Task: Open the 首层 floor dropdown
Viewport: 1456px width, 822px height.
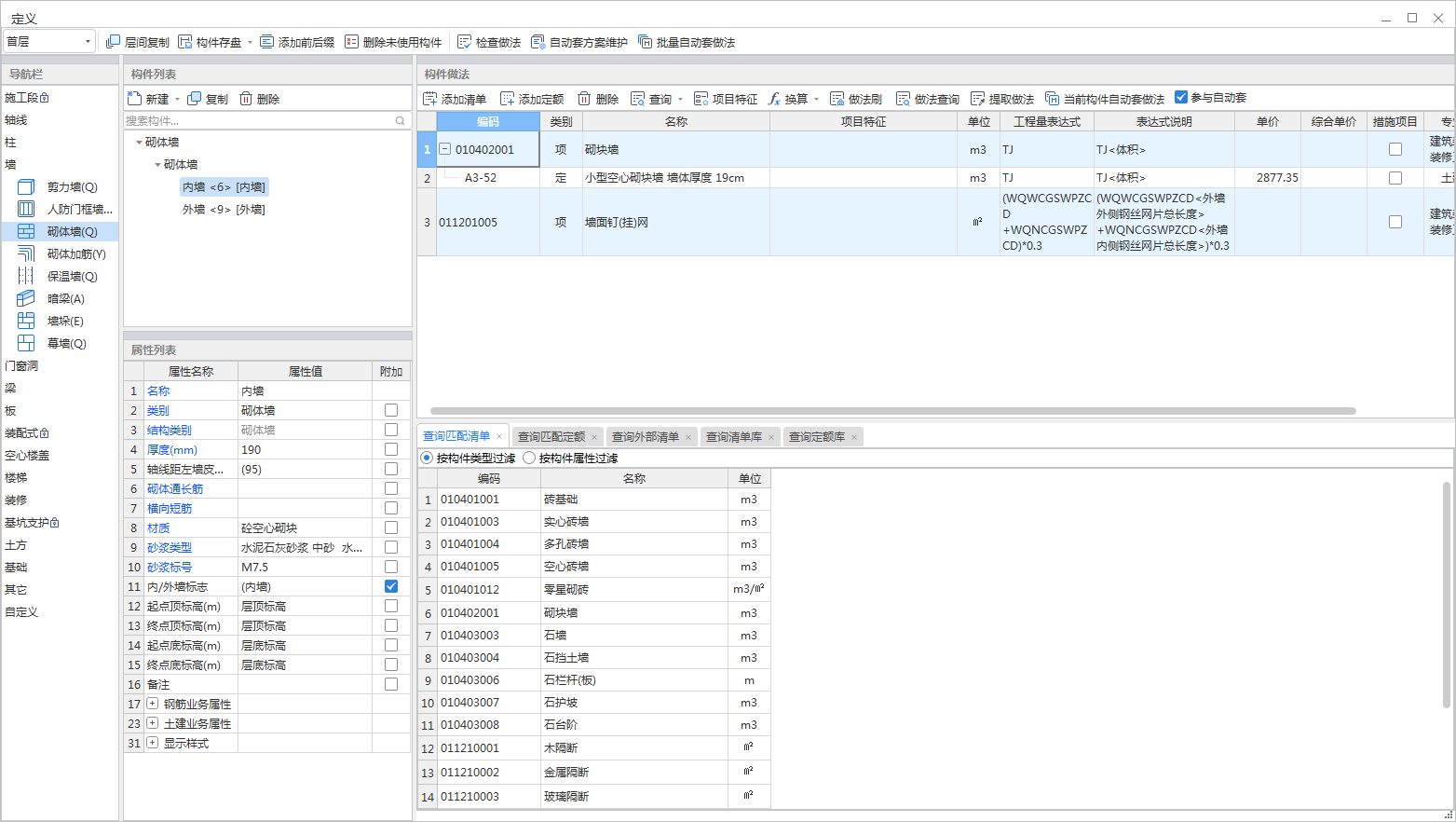Action: pos(49,41)
